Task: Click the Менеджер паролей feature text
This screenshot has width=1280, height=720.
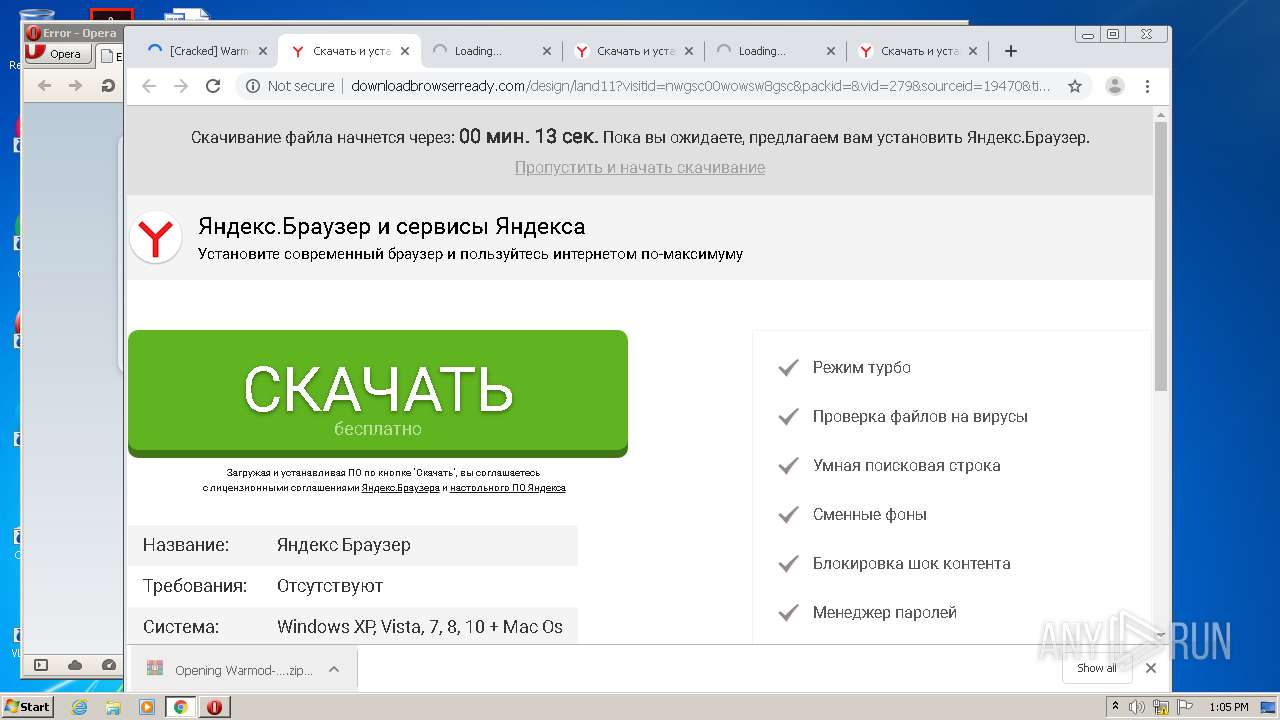Action: point(884,612)
